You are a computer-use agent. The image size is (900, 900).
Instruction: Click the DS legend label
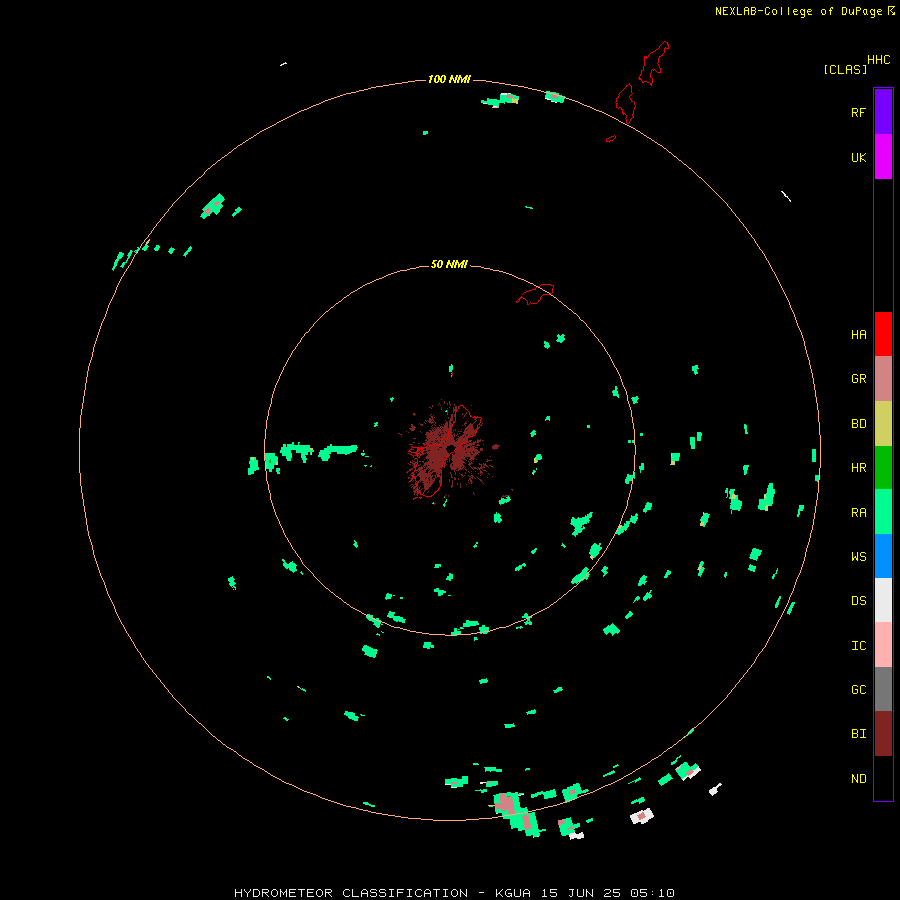pyautogui.click(x=858, y=600)
